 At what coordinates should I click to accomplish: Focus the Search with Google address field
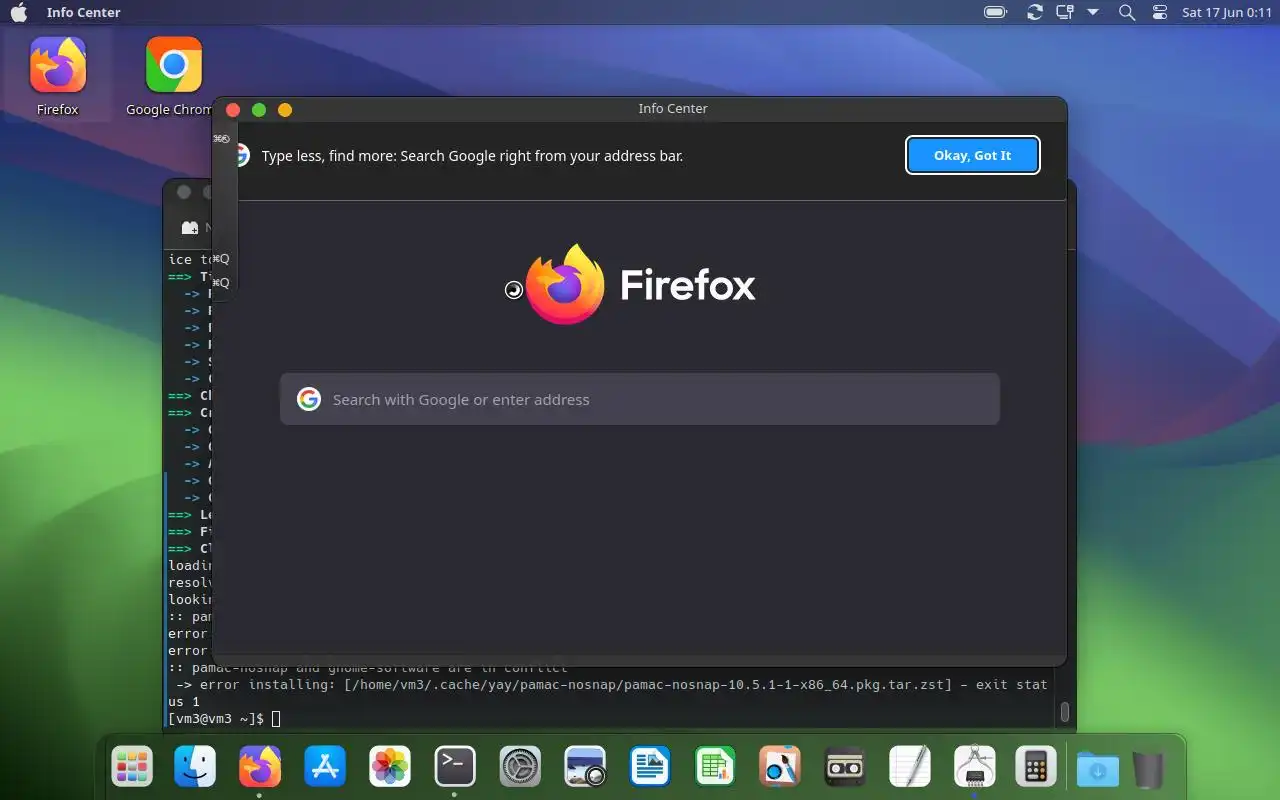pyautogui.click(x=640, y=399)
